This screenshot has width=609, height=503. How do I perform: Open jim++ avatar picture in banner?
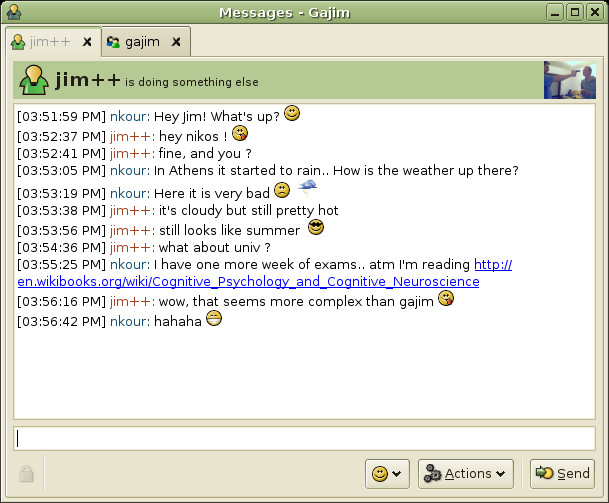[569, 80]
